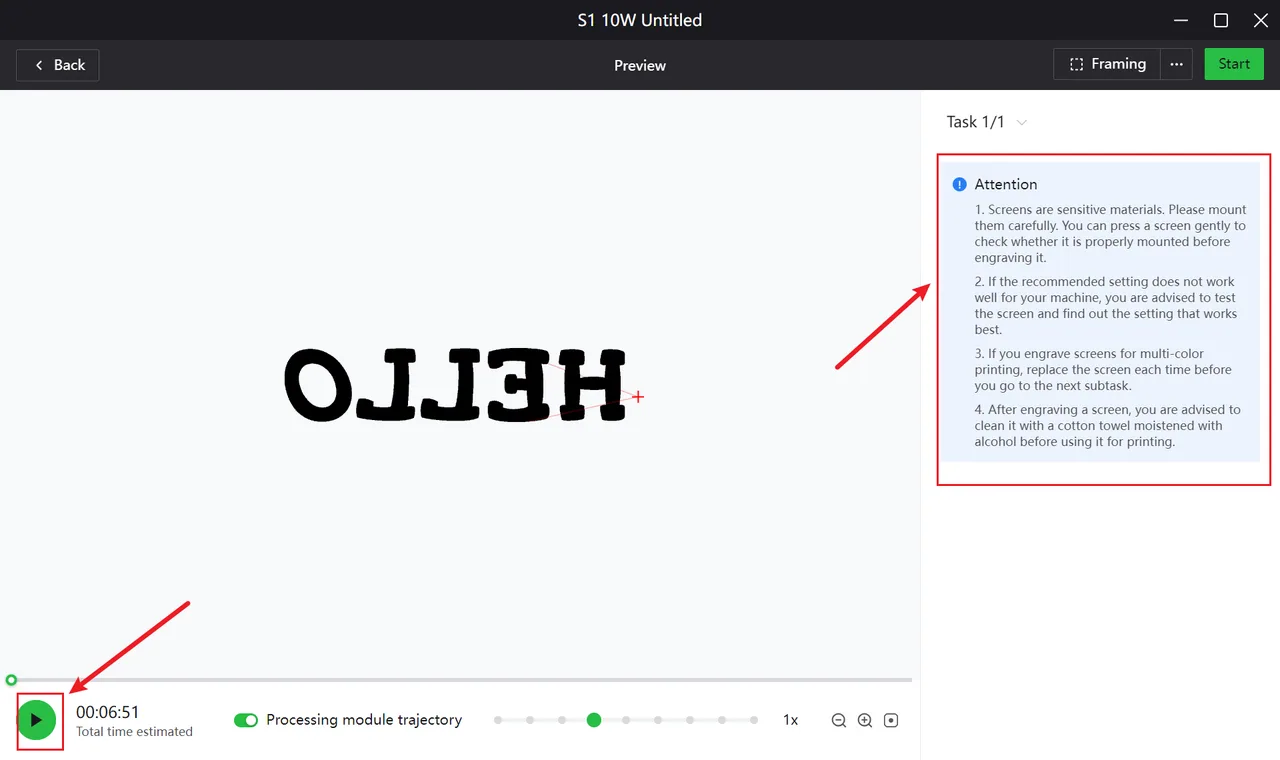The image size is (1280, 760).
Task: Click the Attention heading
Action: [x=1006, y=184]
